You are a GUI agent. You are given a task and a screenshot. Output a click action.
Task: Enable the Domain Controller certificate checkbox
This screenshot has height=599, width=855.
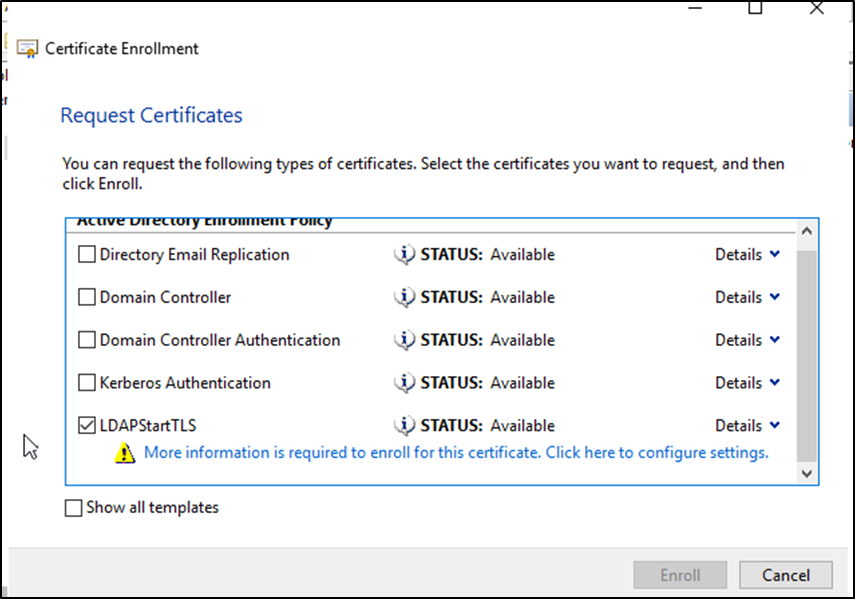pos(87,297)
